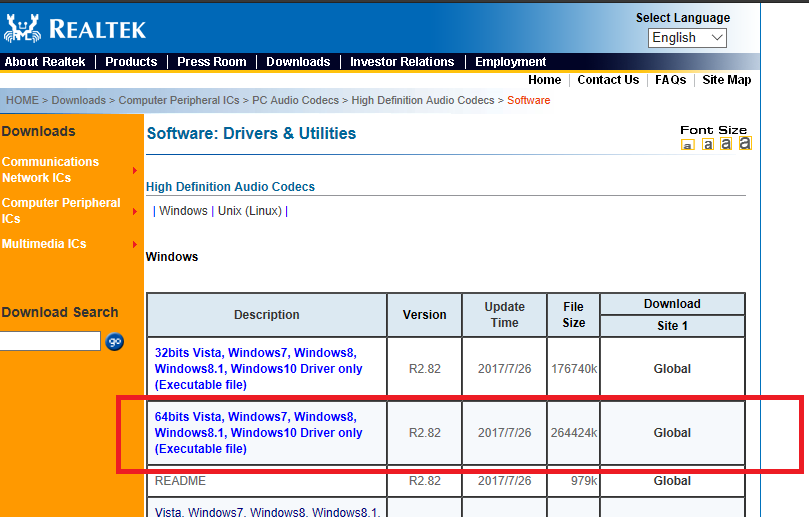Click the File Size column header
The image size is (809, 517).
point(573,315)
